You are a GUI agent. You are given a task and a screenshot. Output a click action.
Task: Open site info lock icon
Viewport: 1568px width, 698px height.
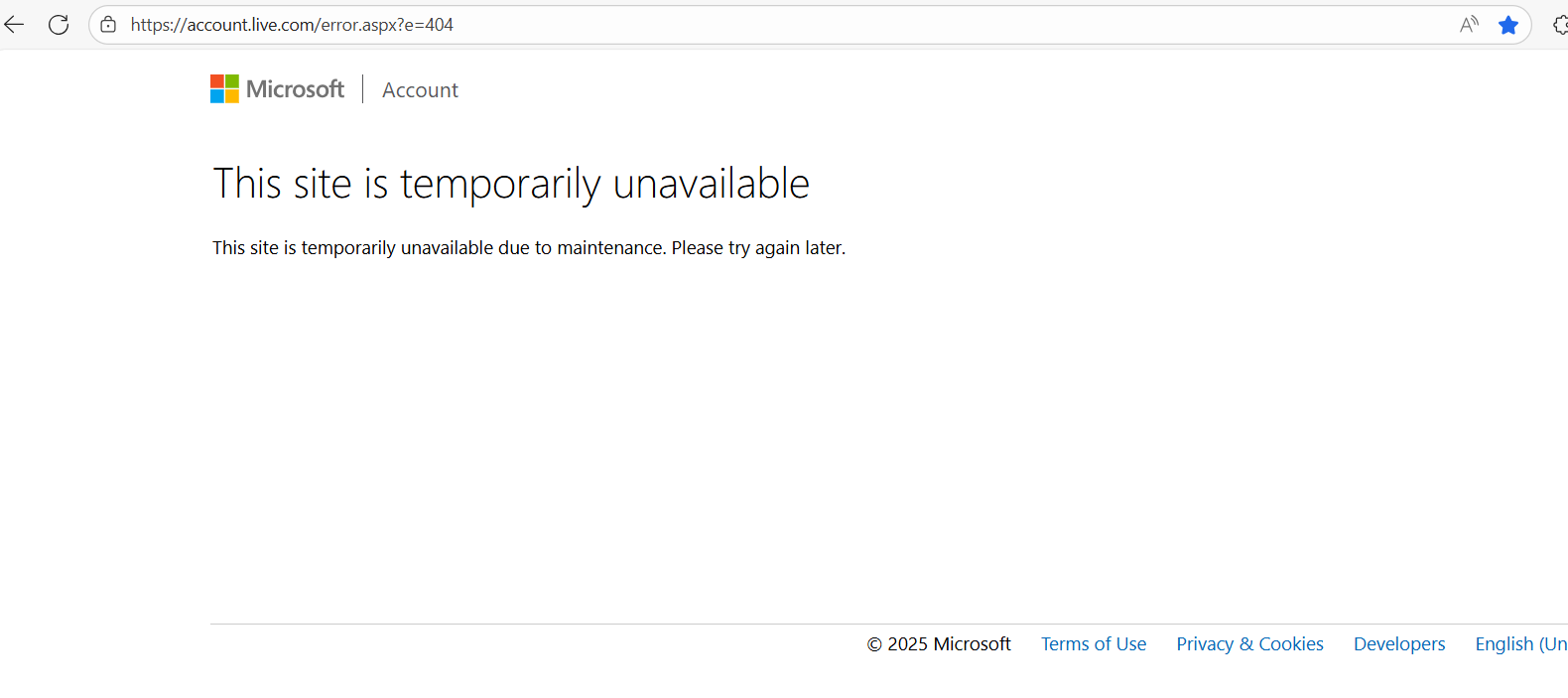coord(108,25)
